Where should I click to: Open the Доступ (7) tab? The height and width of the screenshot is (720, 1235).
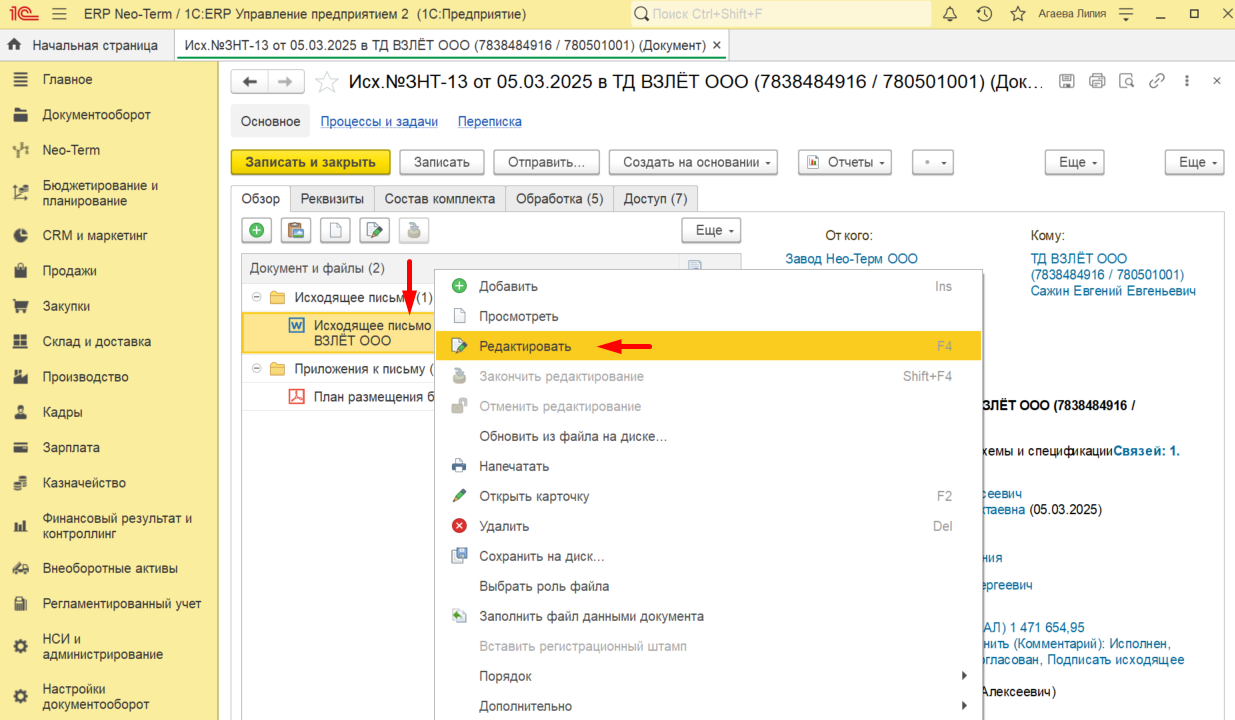[x=655, y=198]
